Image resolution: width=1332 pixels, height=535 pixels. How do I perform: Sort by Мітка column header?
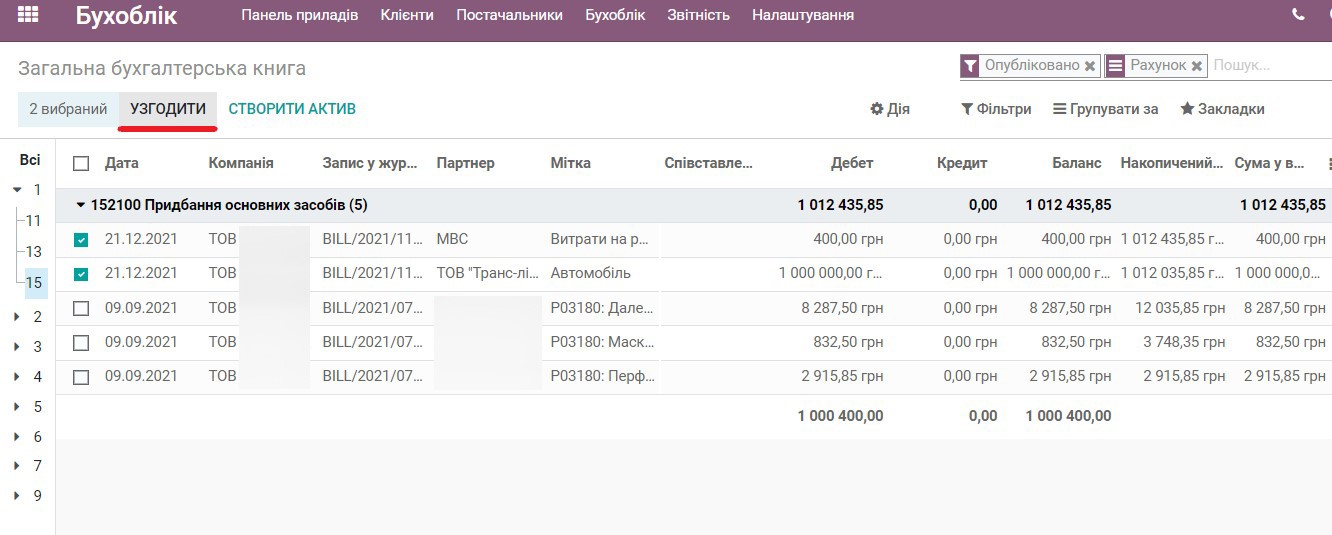(x=571, y=163)
